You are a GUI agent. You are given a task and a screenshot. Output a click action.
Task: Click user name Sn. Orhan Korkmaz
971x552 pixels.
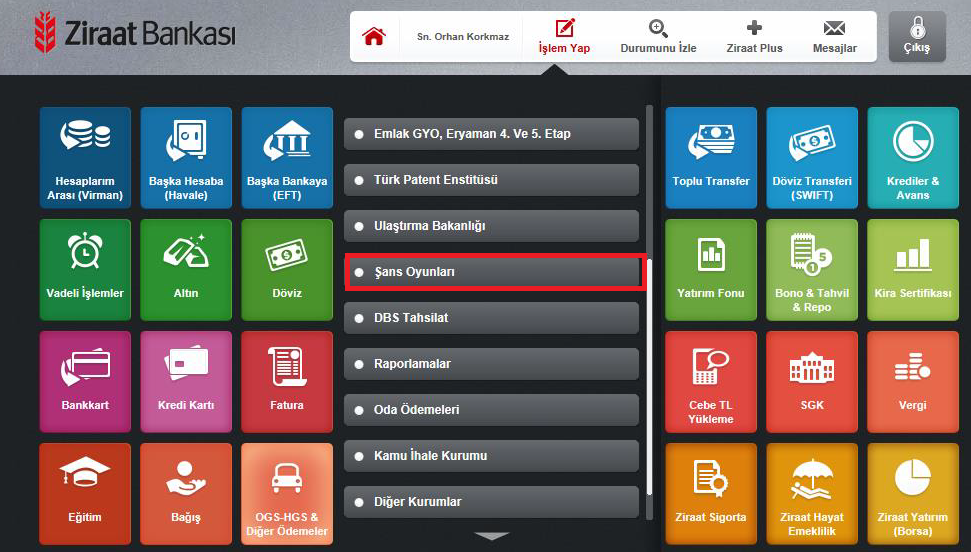tap(463, 37)
